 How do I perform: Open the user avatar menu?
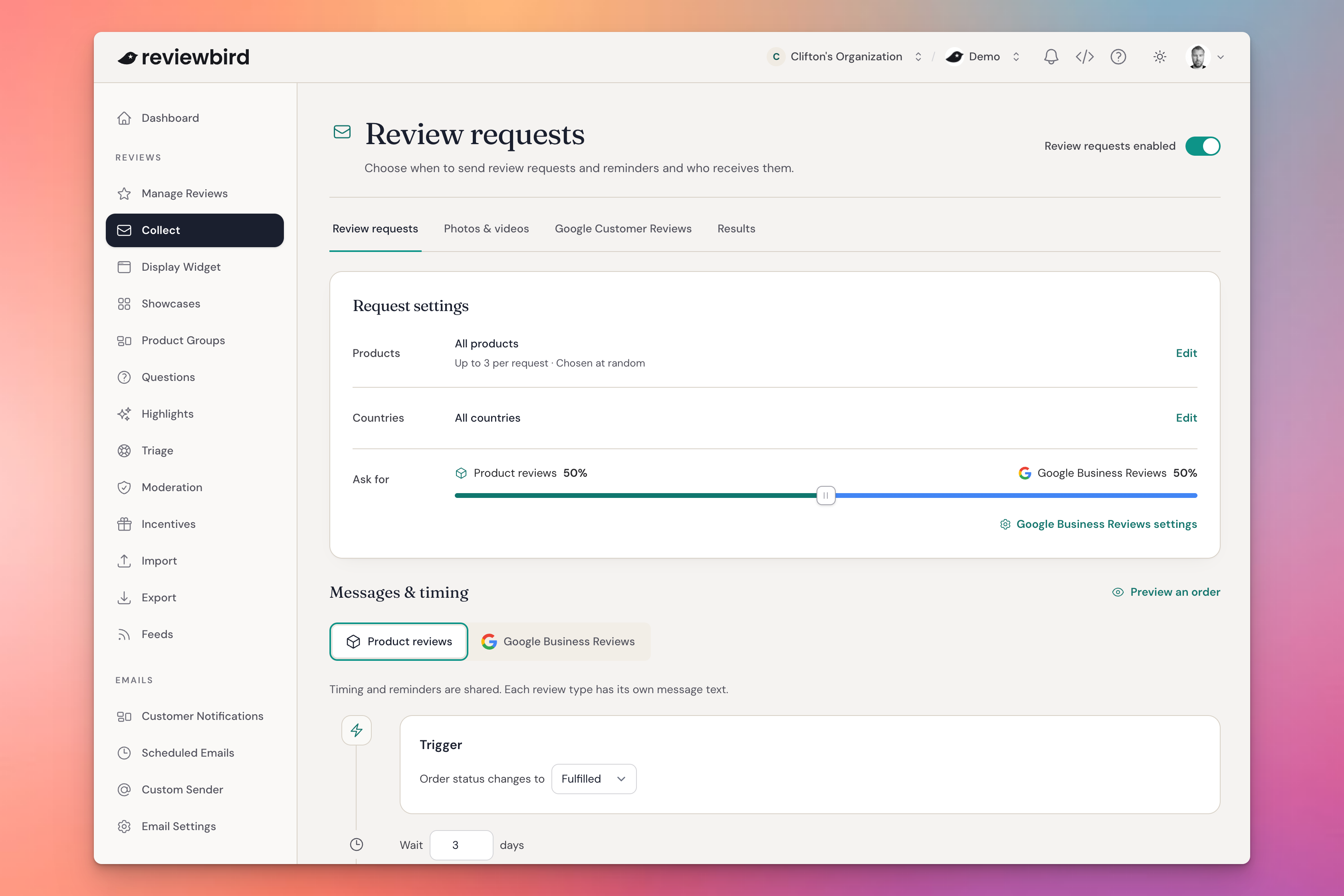[x=1205, y=57]
